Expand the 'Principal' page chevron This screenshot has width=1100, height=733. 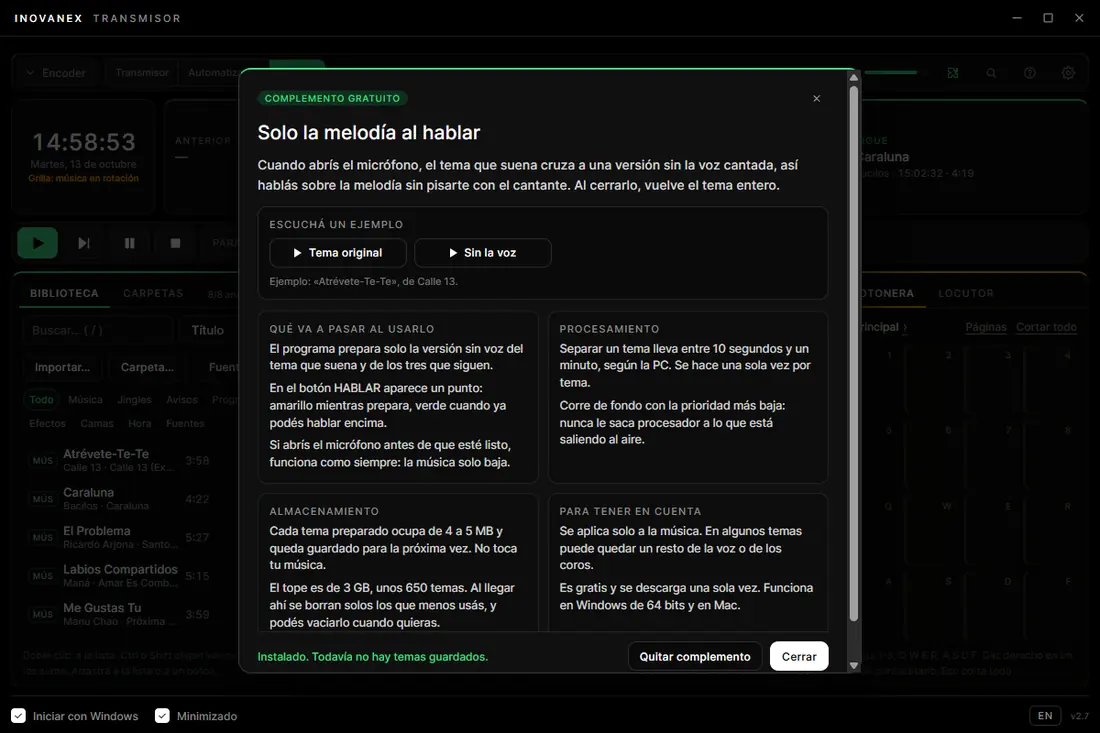click(905, 327)
